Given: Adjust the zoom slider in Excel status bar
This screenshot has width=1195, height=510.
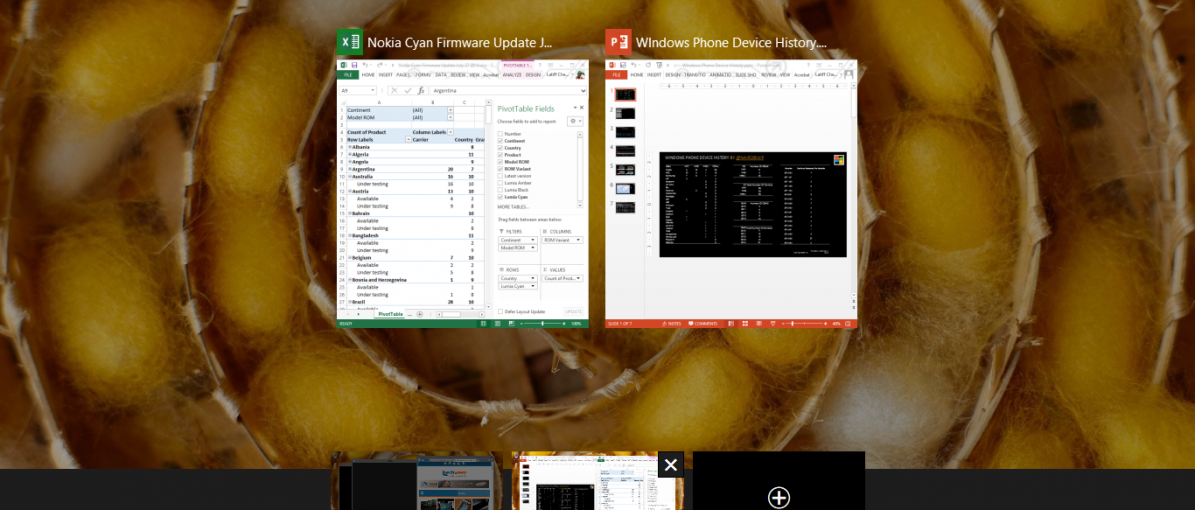Looking at the screenshot, I should click(543, 324).
